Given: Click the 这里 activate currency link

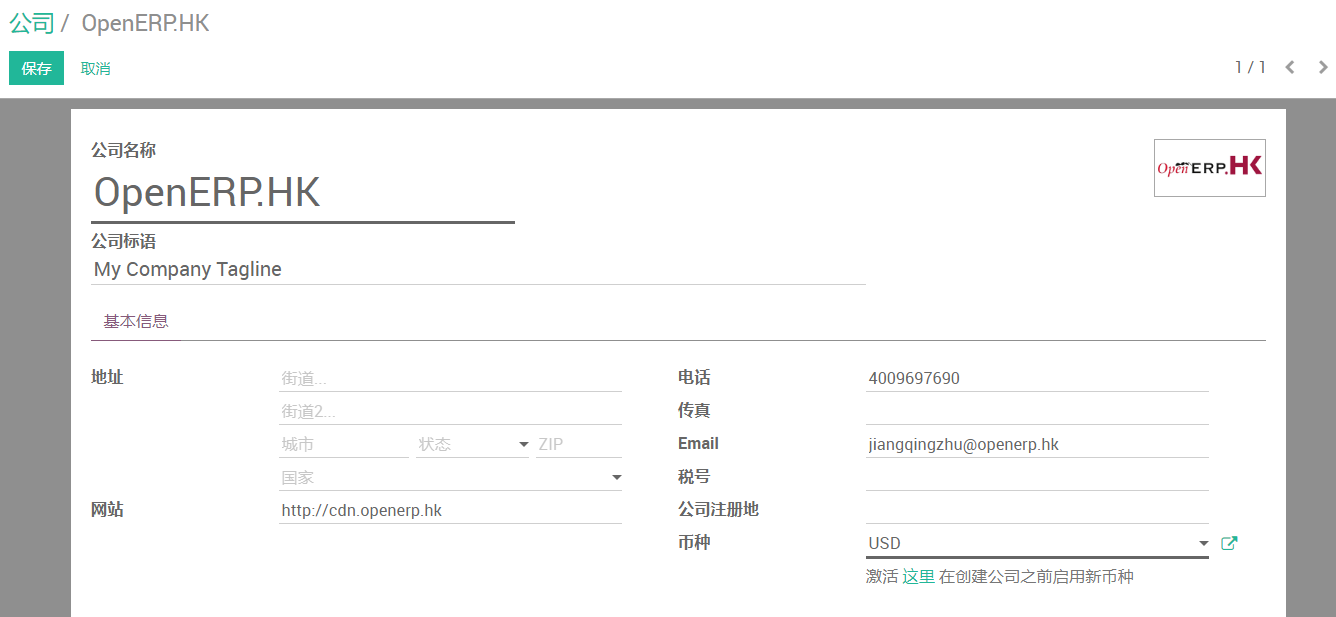Looking at the screenshot, I should point(918,576).
